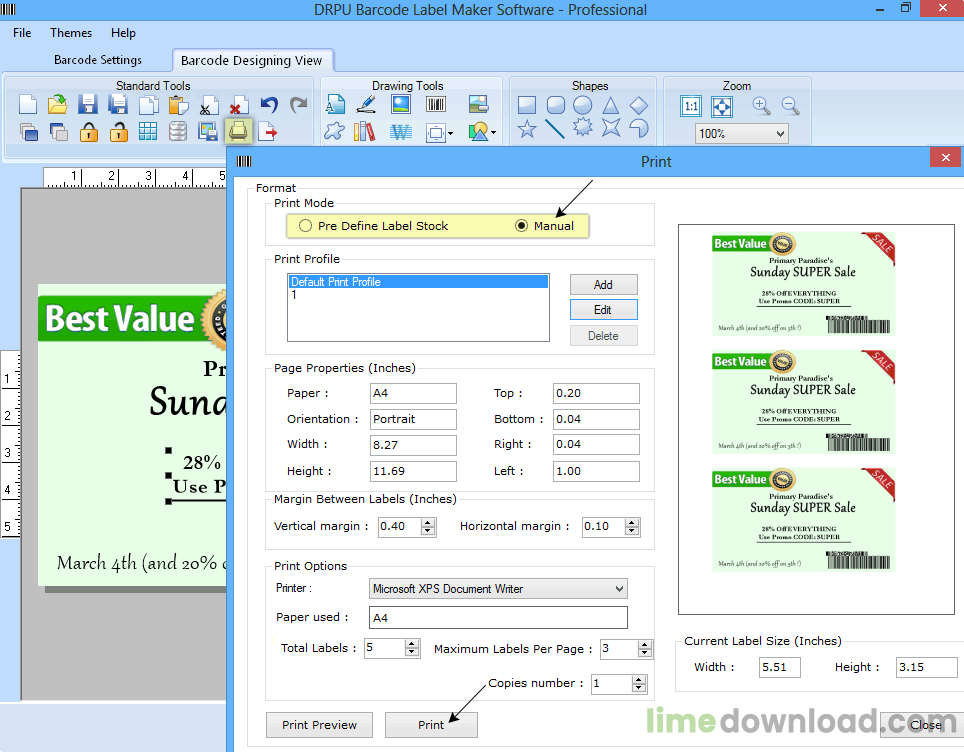The image size is (964, 752).
Task: Click the Print Preview button
Action: pyautogui.click(x=319, y=725)
